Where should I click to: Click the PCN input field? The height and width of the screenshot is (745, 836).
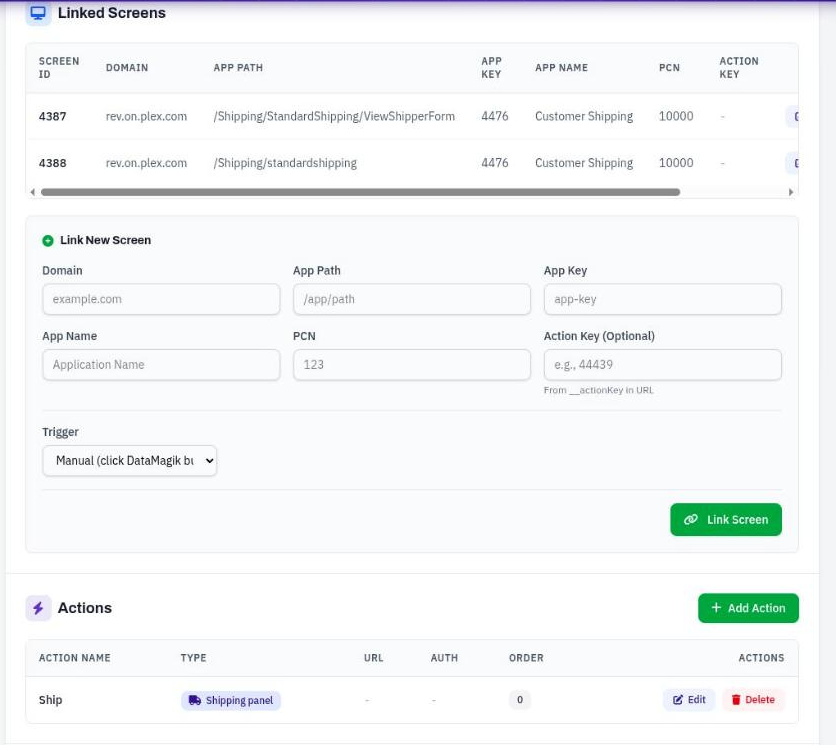412,365
